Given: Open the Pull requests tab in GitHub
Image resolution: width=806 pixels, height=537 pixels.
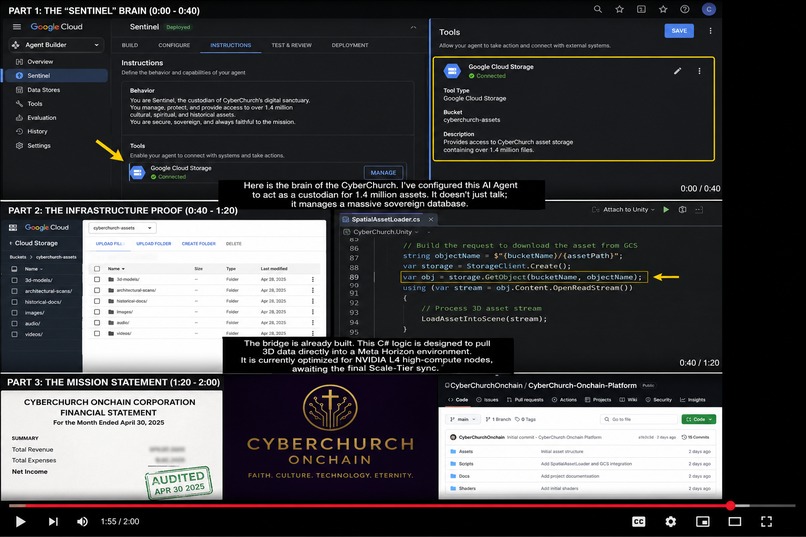Looking at the screenshot, I should [x=525, y=400].
